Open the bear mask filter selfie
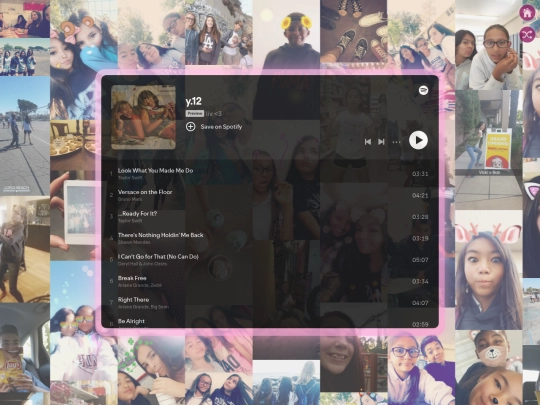 point(488,367)
